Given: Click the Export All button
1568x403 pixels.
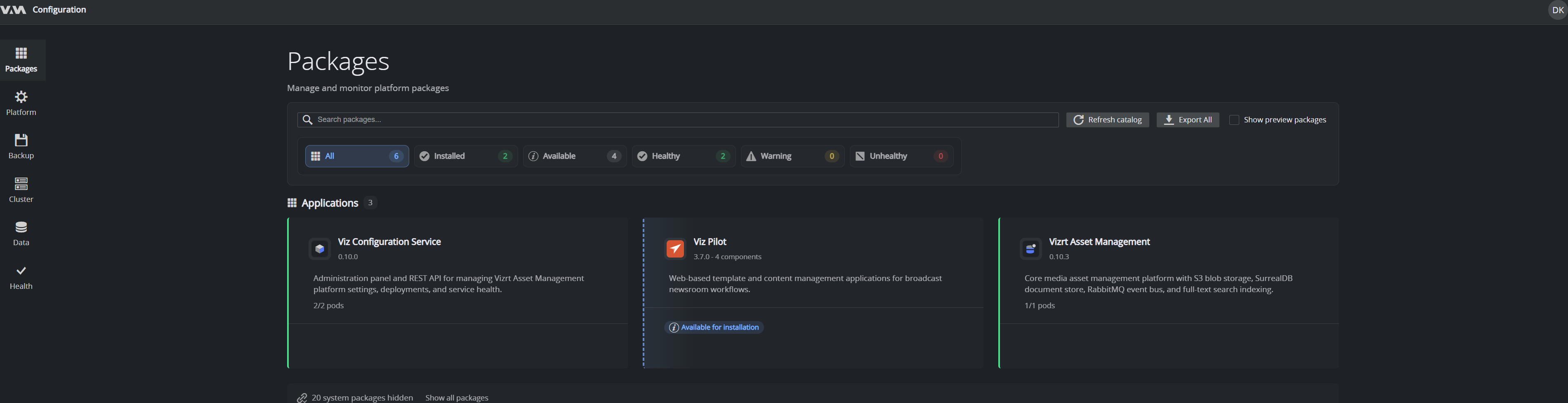Looking at the screenshot, I should 1188,120.
